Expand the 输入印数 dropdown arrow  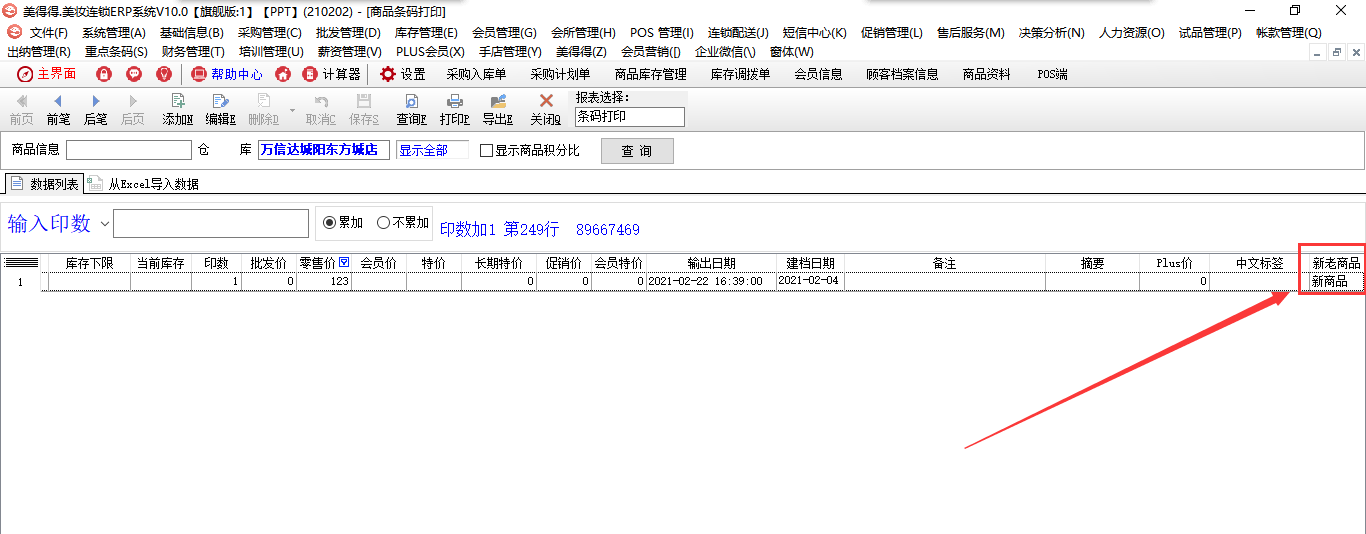pyautogui.click(x=104, y=224)
